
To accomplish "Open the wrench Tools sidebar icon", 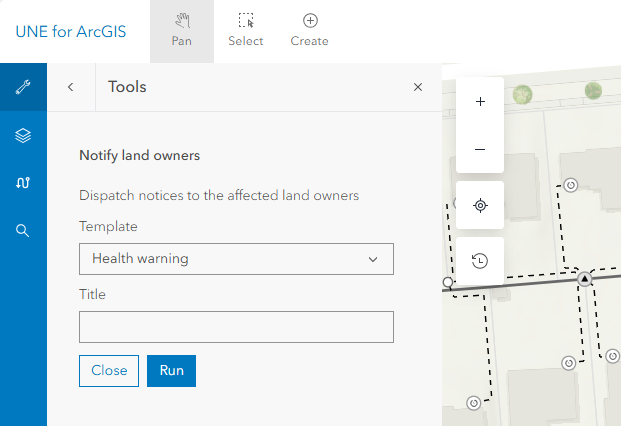I will coord(23,87).
